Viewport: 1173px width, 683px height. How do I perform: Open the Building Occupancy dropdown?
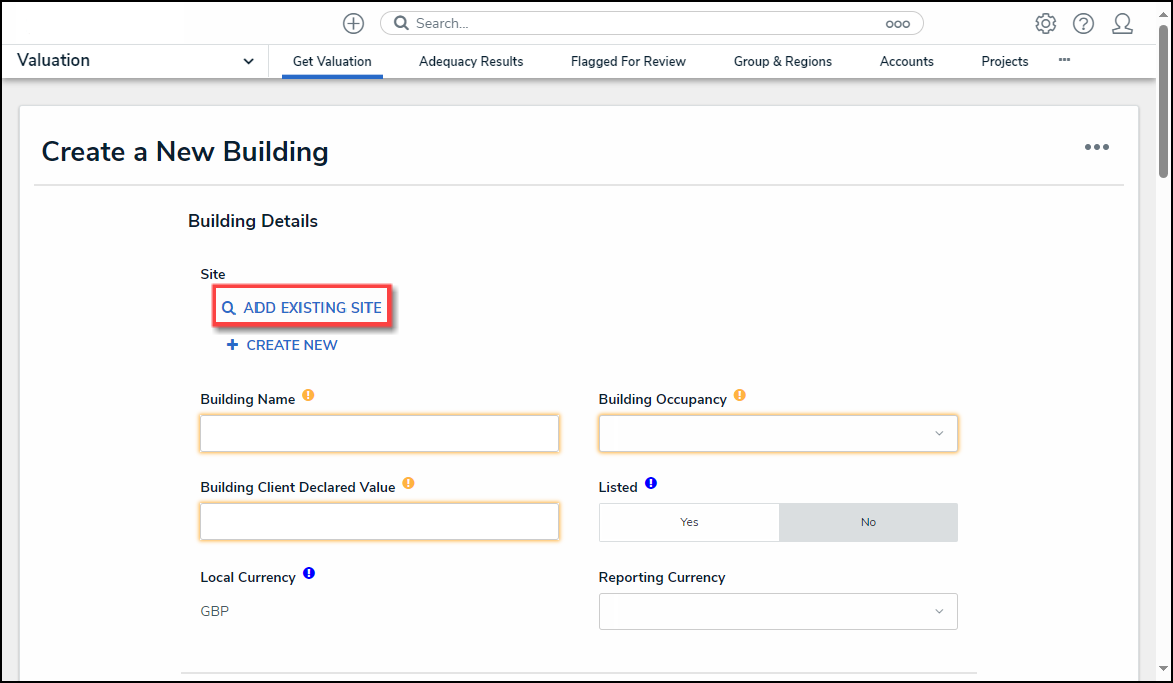[778, 434]
